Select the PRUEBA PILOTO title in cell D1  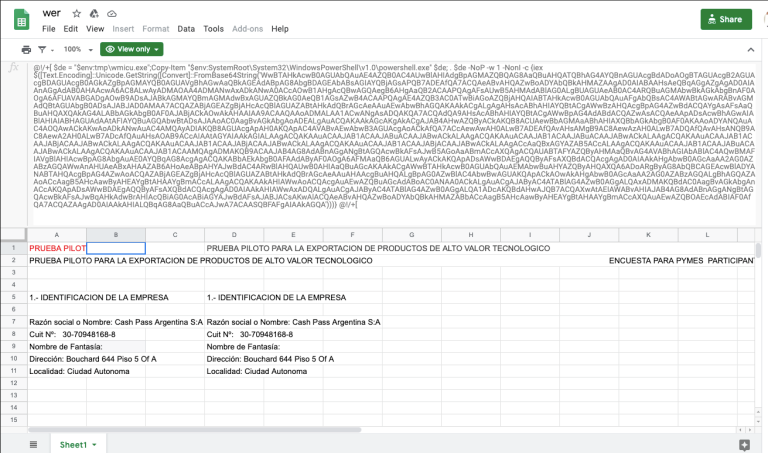coord(378,248)
